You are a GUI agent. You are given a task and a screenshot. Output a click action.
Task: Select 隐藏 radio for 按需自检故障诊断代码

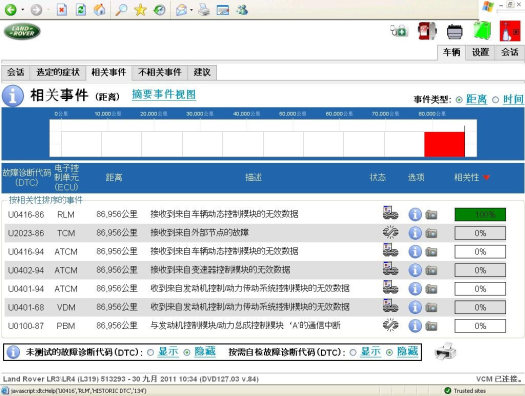pos(389,352)
